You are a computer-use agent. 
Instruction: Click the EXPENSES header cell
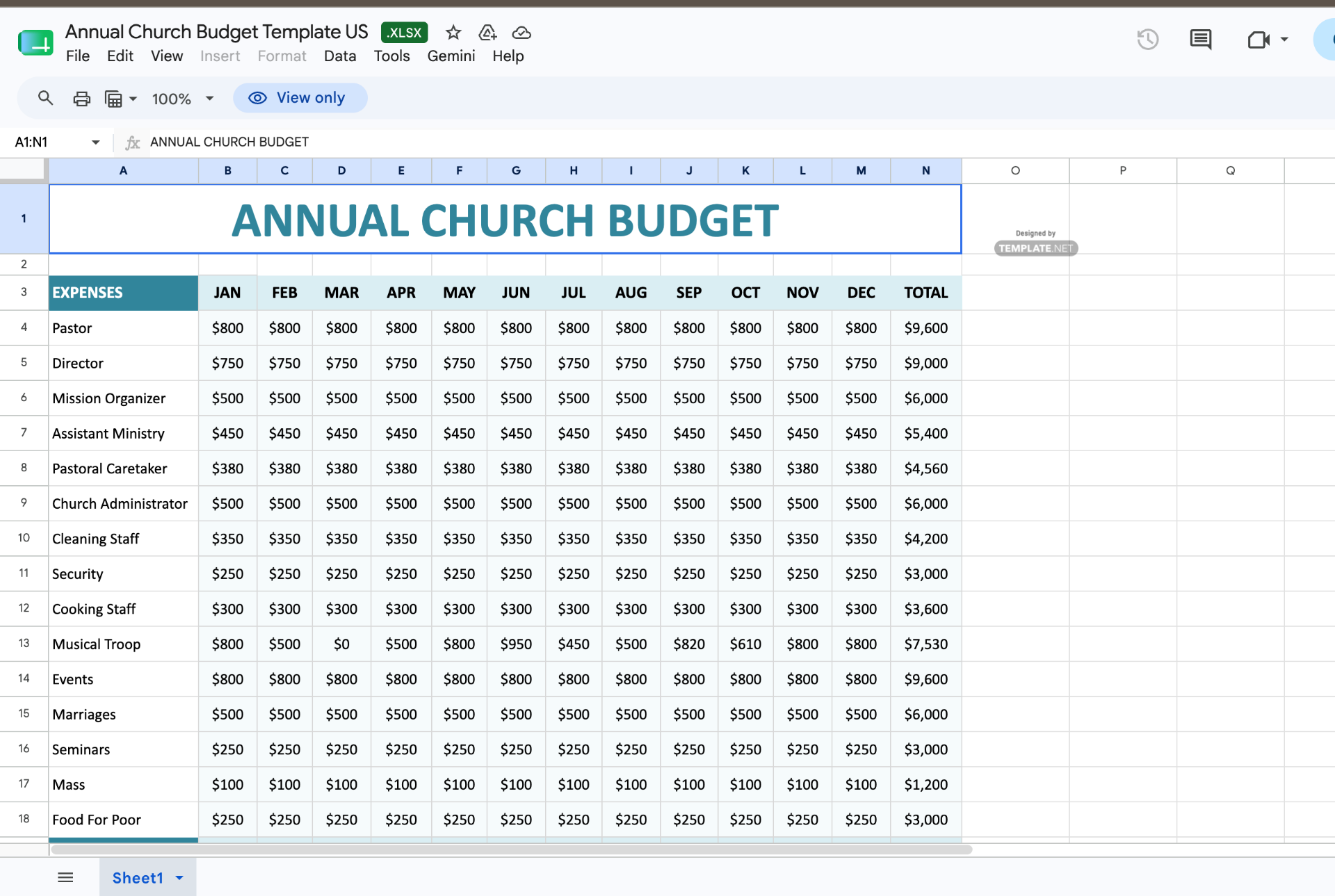(x=123, y=293)
